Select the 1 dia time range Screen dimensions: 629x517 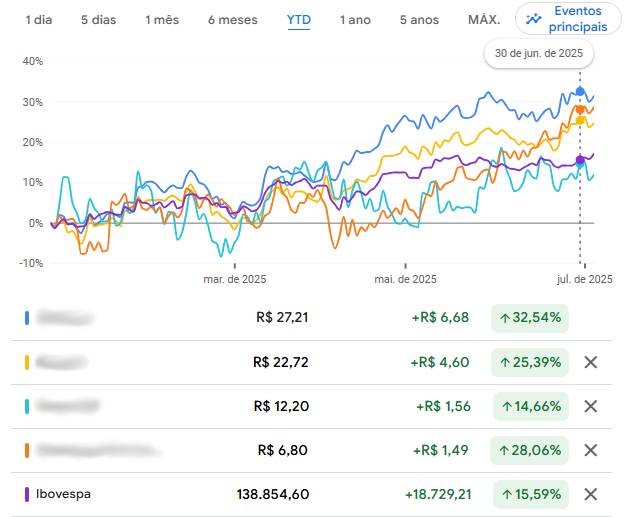39,20
